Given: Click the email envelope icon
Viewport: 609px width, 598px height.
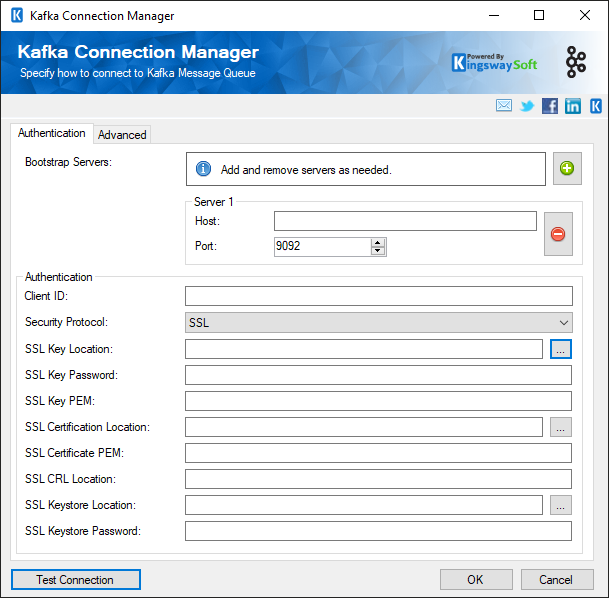Looking at the screenshot, I should click(504, 106).
